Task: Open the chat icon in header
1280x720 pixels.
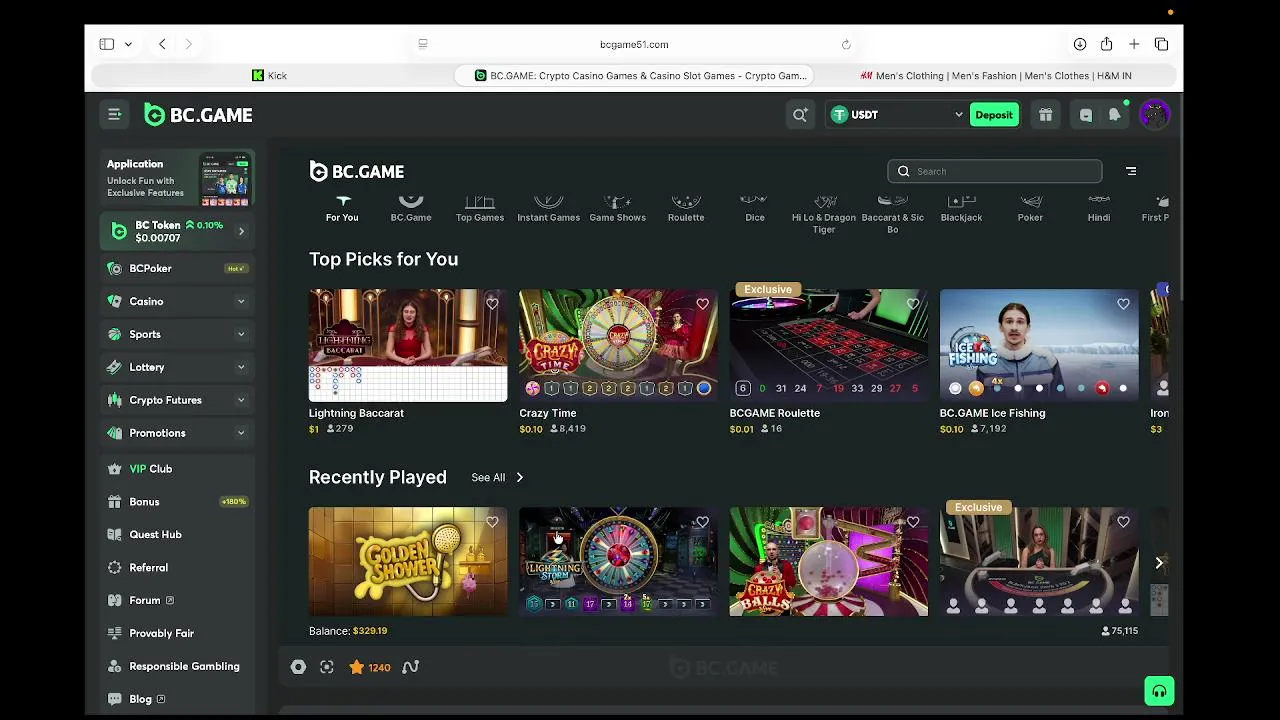Action: [1086, 115]
